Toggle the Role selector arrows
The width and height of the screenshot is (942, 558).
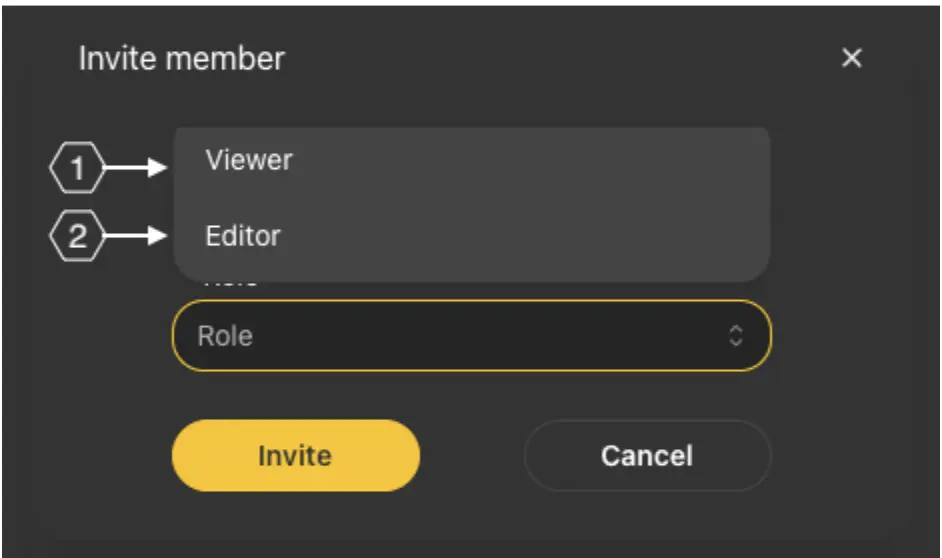pyautogui.click(x=736, y=336)
